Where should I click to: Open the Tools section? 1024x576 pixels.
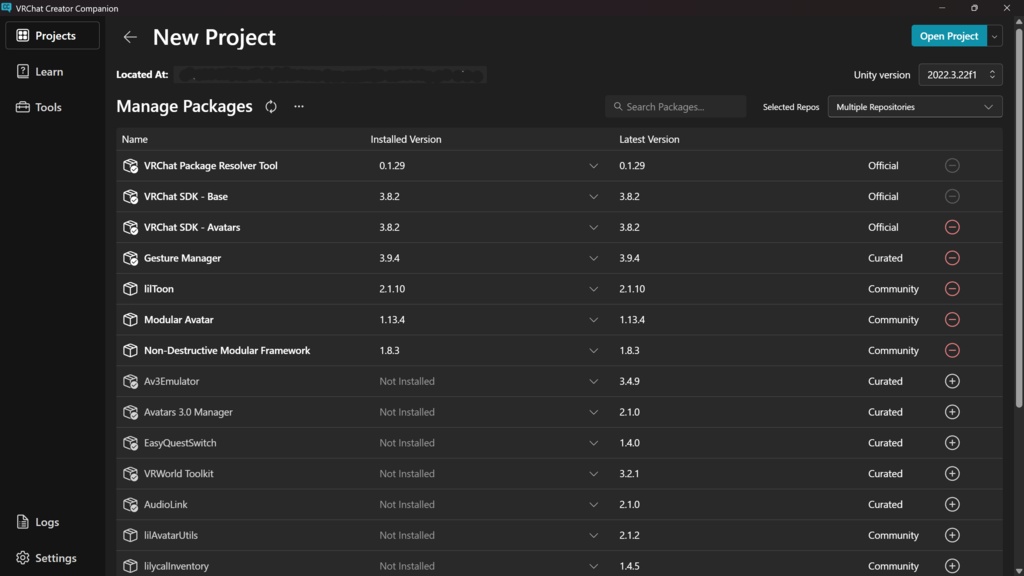[48, 107]
